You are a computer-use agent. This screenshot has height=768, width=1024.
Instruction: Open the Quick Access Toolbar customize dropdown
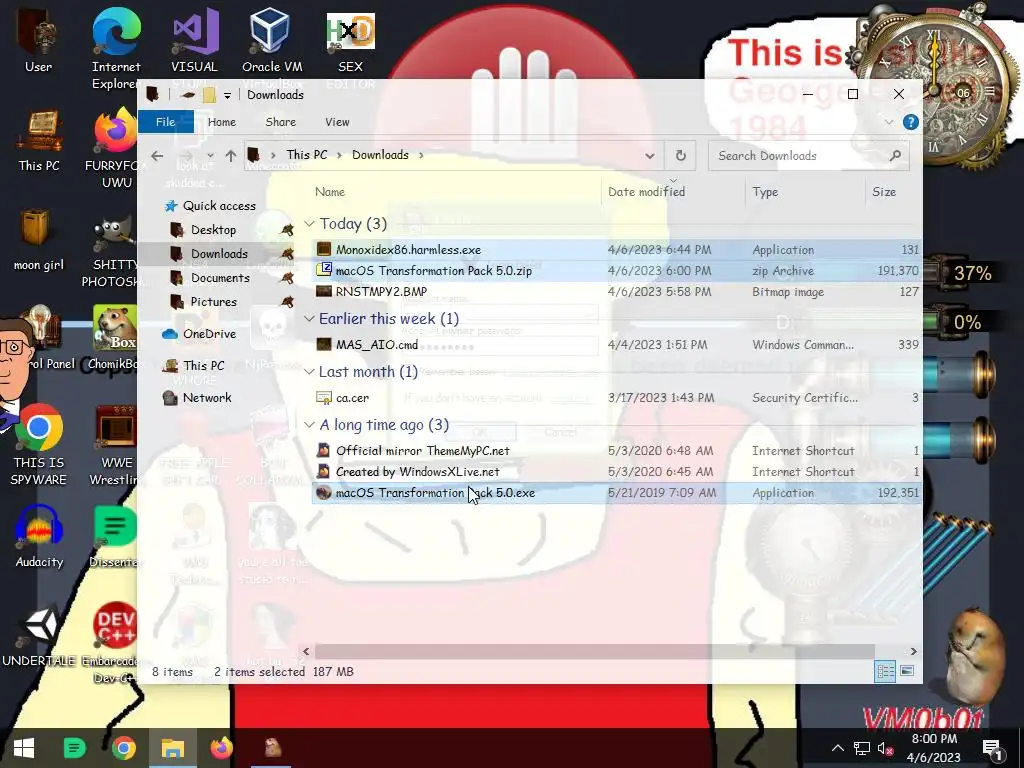click(227, 95)
